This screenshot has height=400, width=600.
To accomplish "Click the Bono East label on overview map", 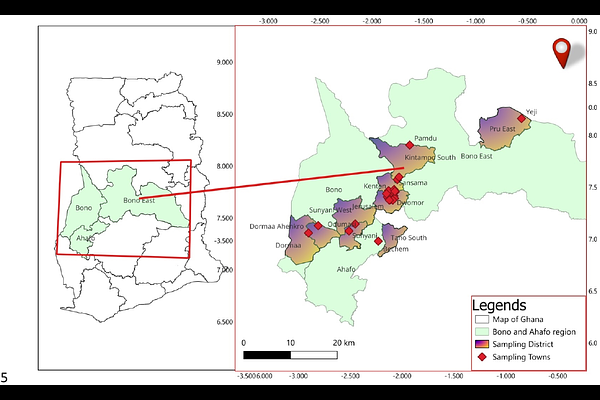I will click(139, 200).
